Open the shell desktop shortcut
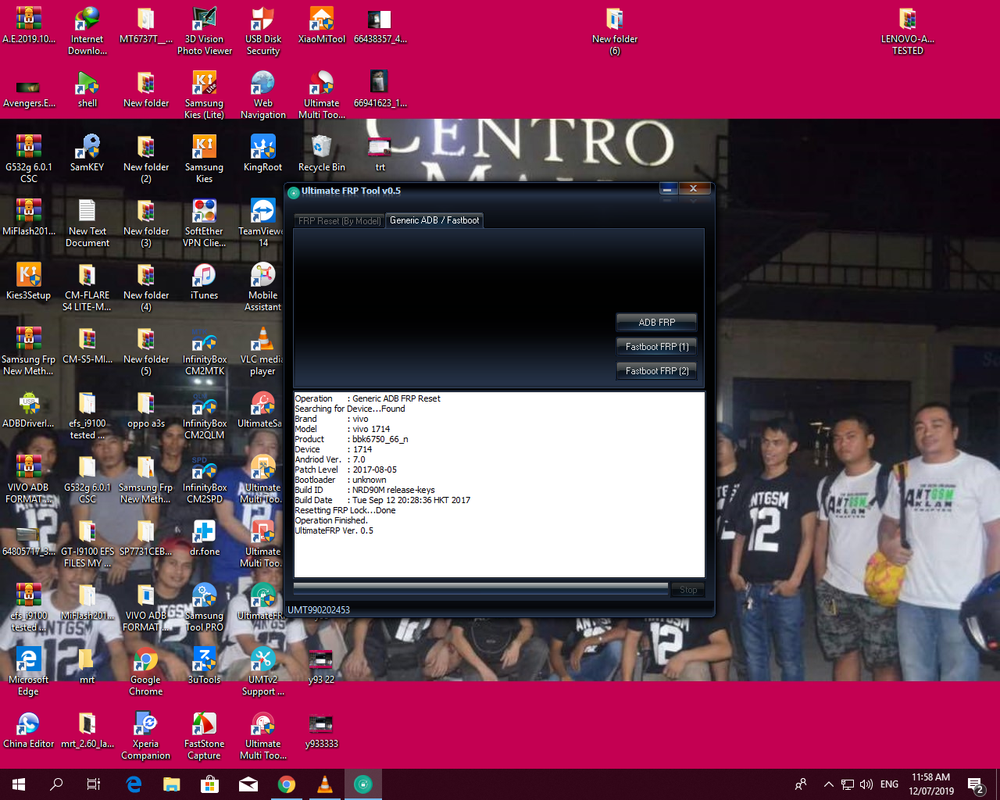The image size is (1000, 800). (x=87, y=89)
